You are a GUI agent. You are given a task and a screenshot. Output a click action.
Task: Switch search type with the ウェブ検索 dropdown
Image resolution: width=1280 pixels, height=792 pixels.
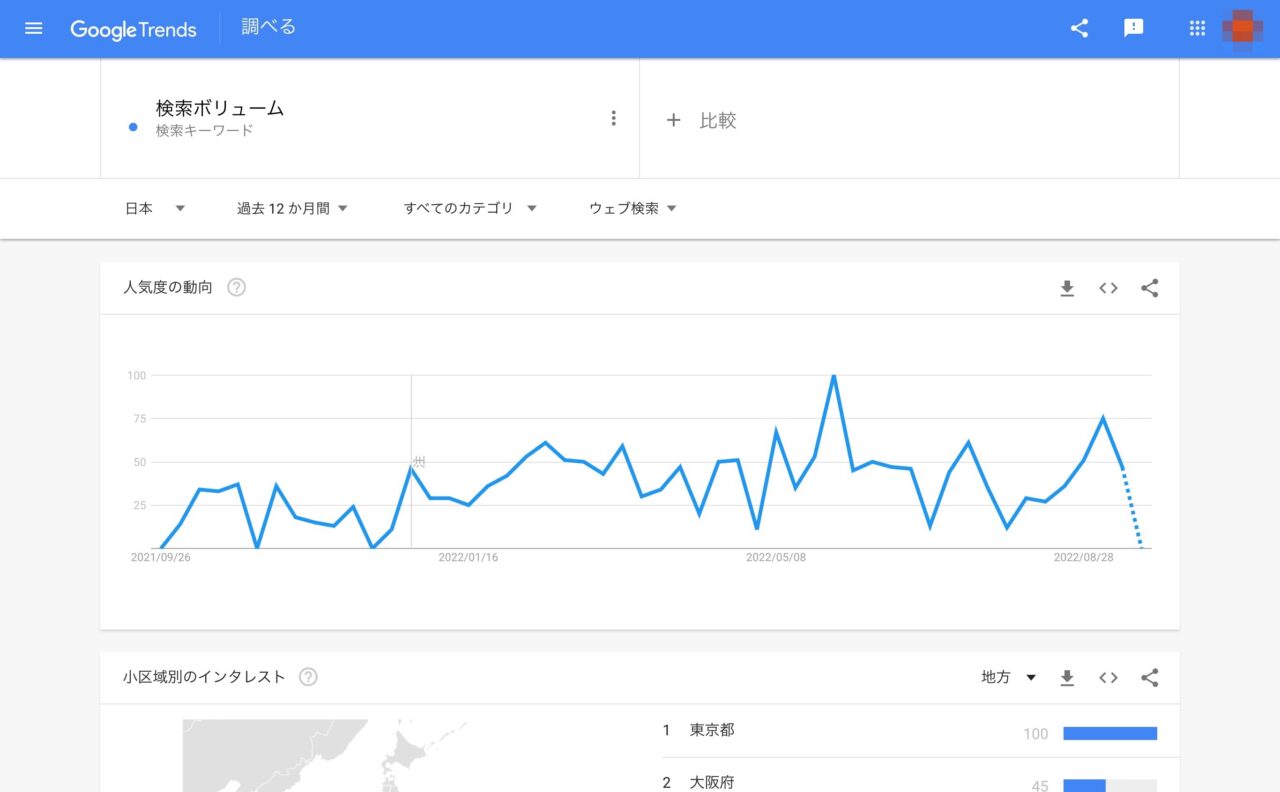point(631,208)
